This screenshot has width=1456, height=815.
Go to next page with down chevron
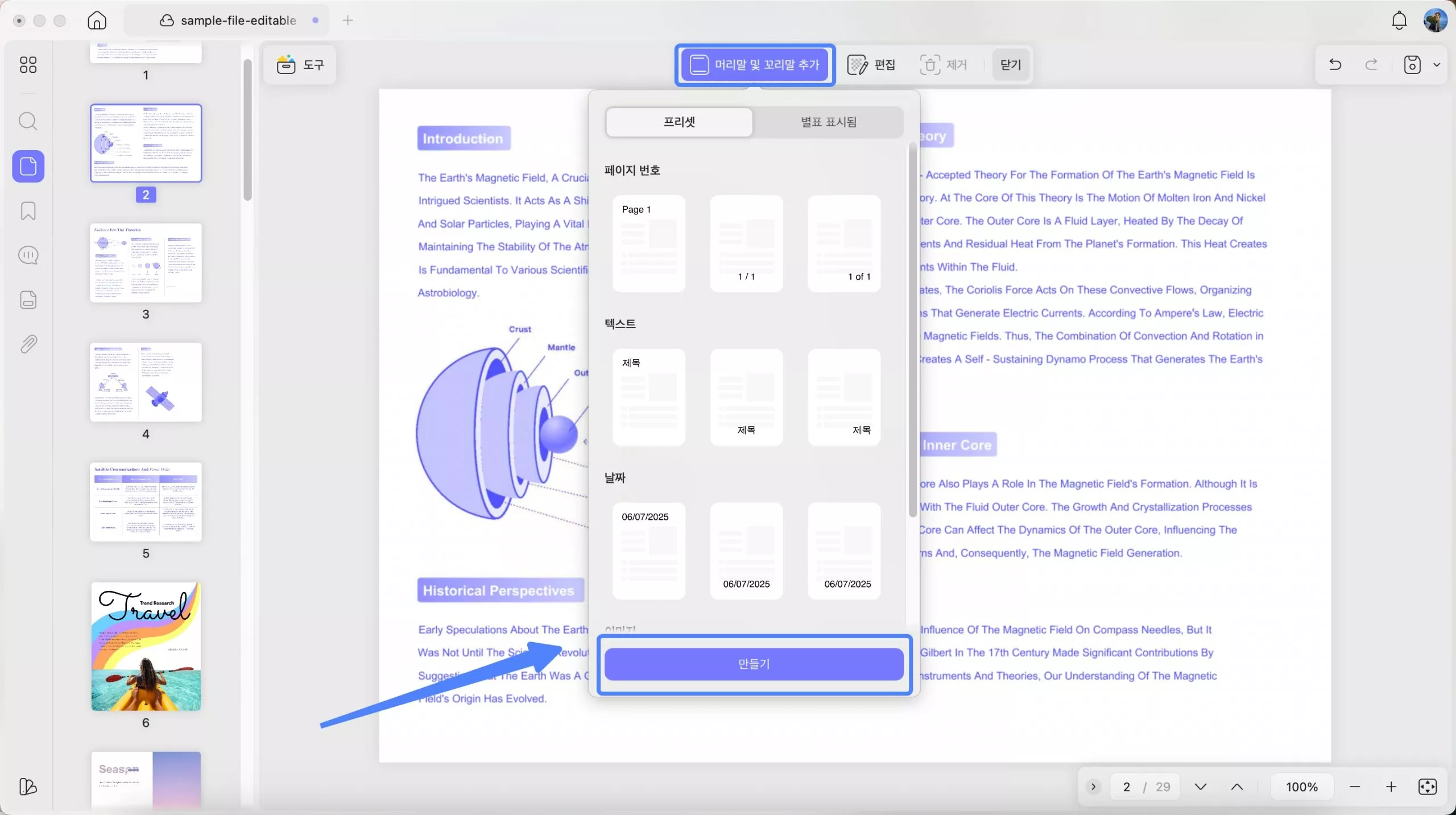tap(1201, 787)
